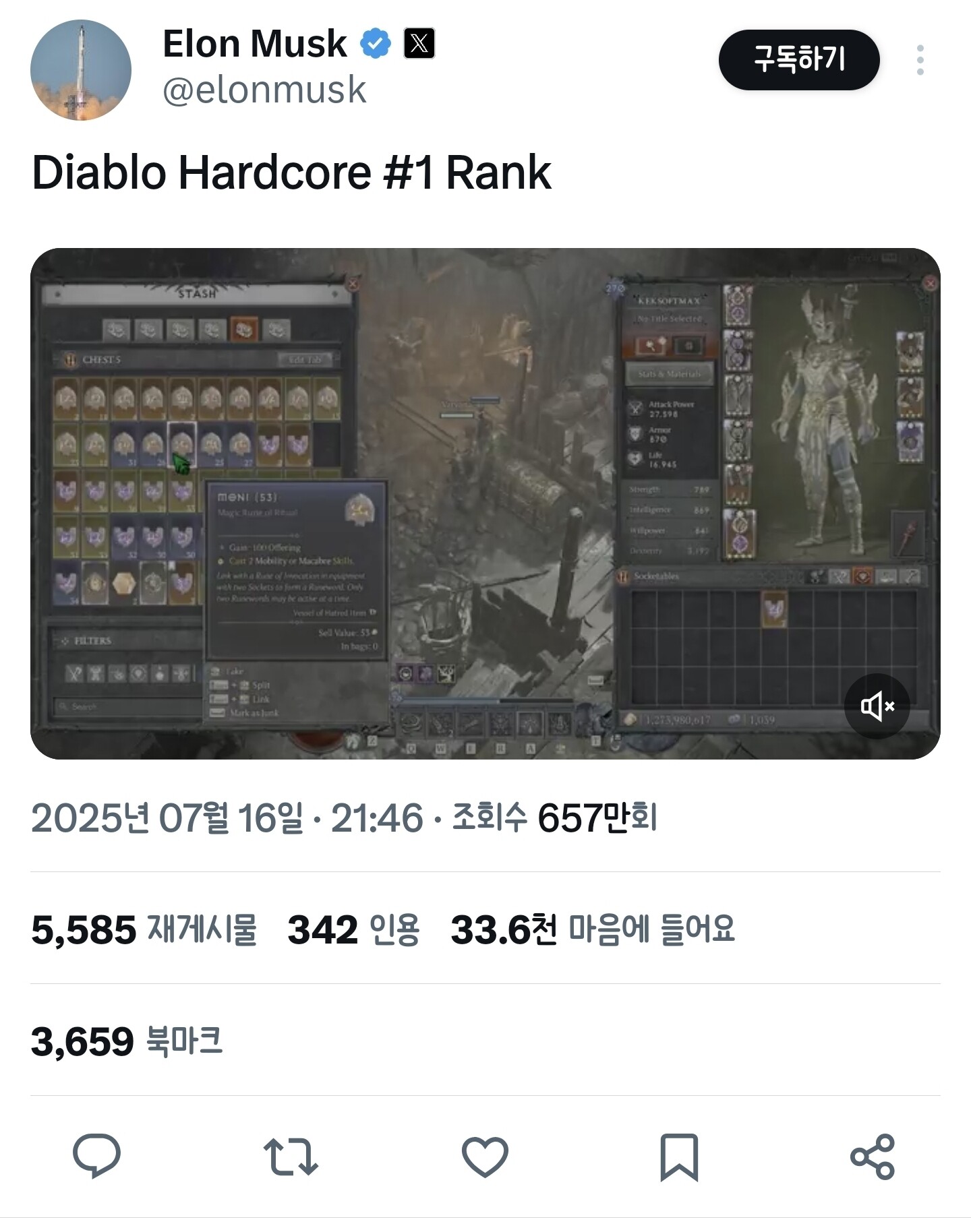Open the 3,659 북마크 bookmarks count

click(x=127, y=1041)
